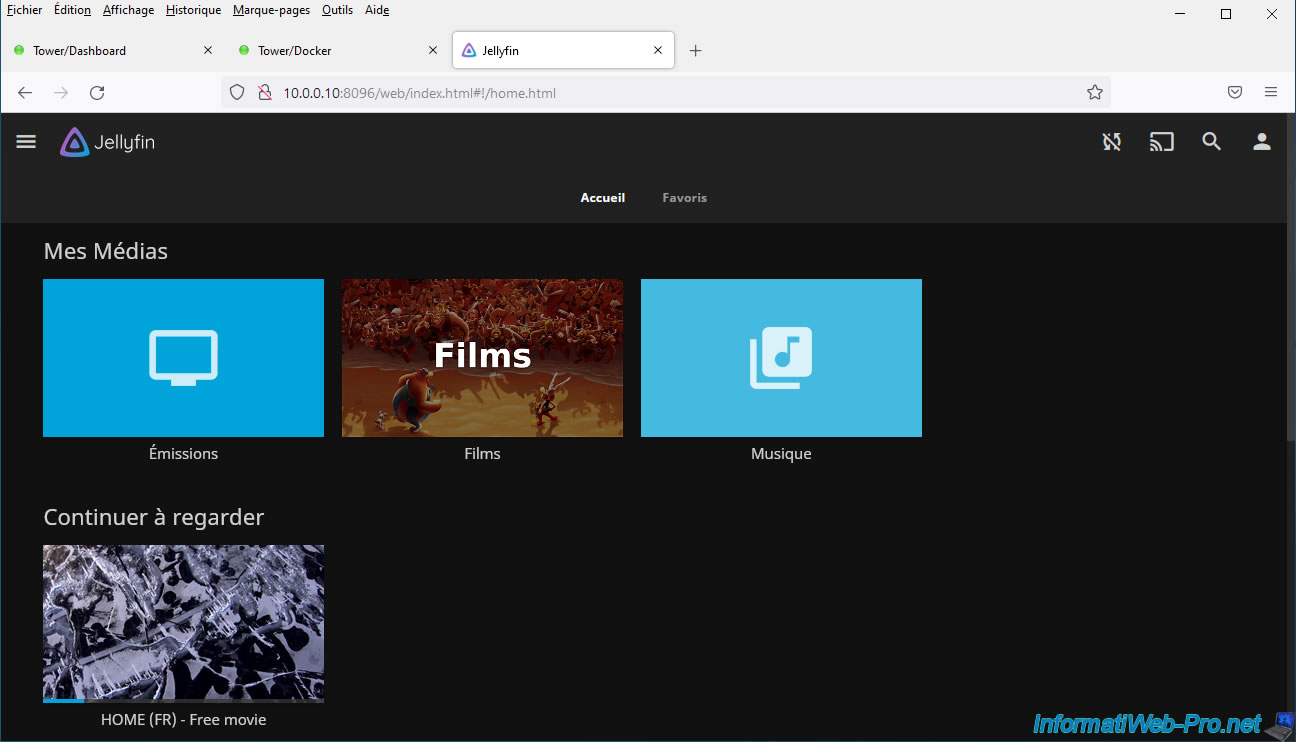This screenshot has height=742, width=1296.
Task: Open the user profile icon
Action: [1261, 142]
